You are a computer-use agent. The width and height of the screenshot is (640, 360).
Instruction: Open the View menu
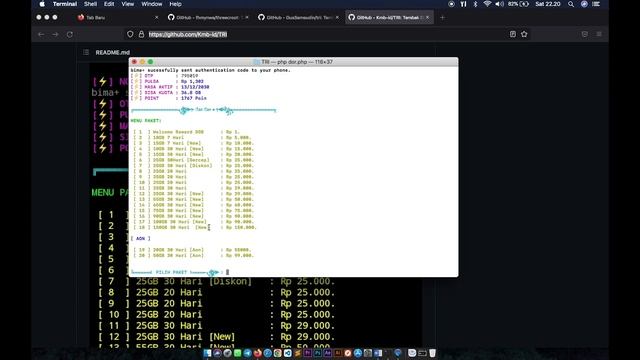tap(127, 4)
